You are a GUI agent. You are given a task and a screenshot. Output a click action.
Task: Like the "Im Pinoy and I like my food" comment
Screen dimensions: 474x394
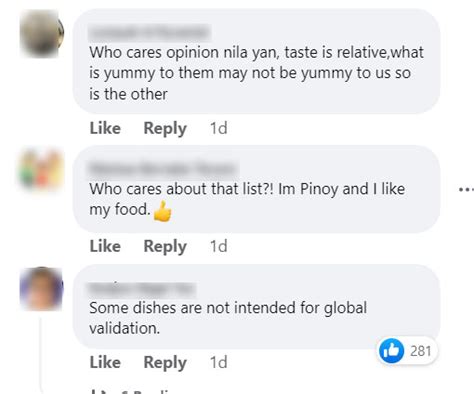pos(105,246)
